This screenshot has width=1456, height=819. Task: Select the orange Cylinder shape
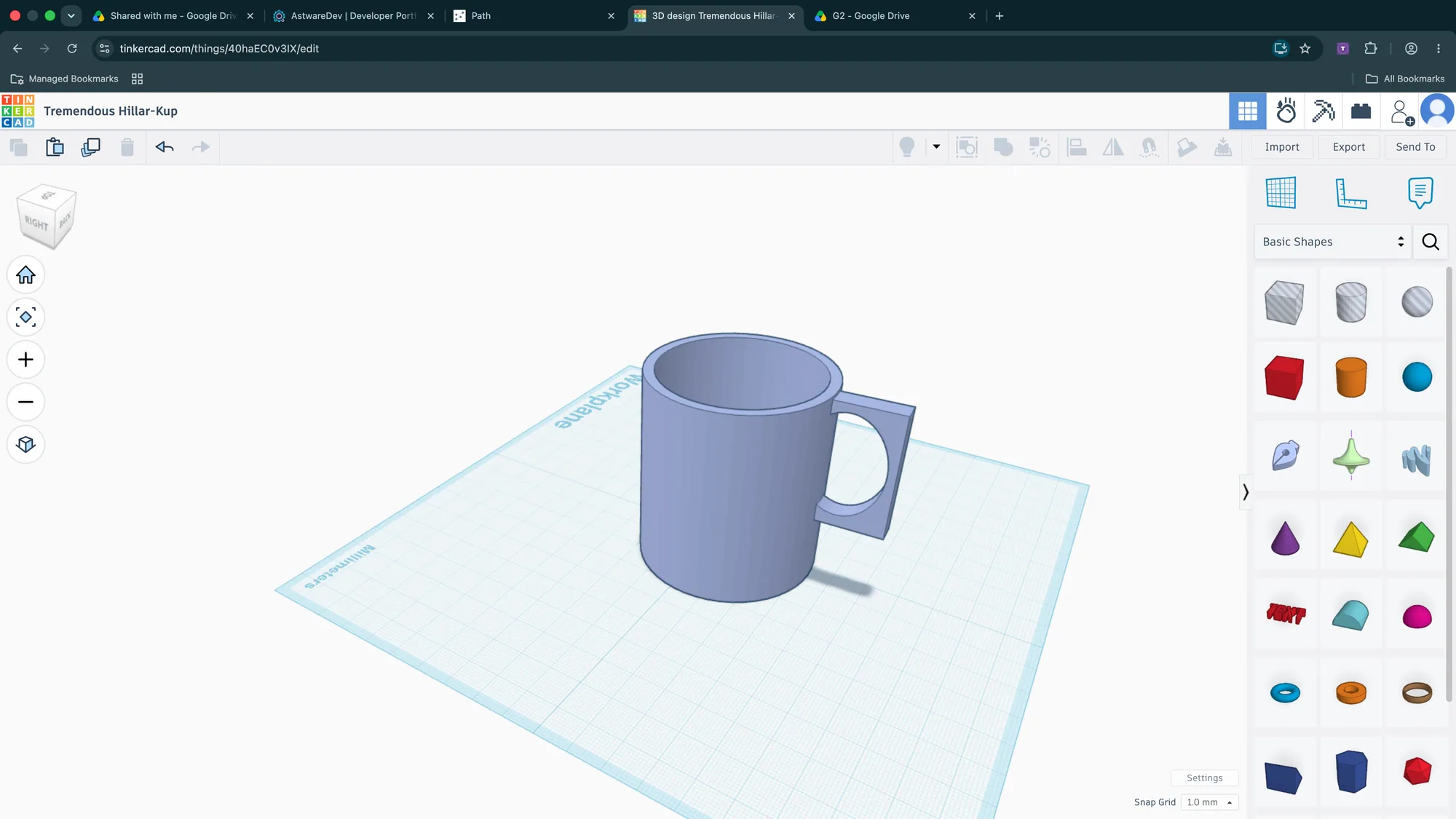tap(1351, 377)
